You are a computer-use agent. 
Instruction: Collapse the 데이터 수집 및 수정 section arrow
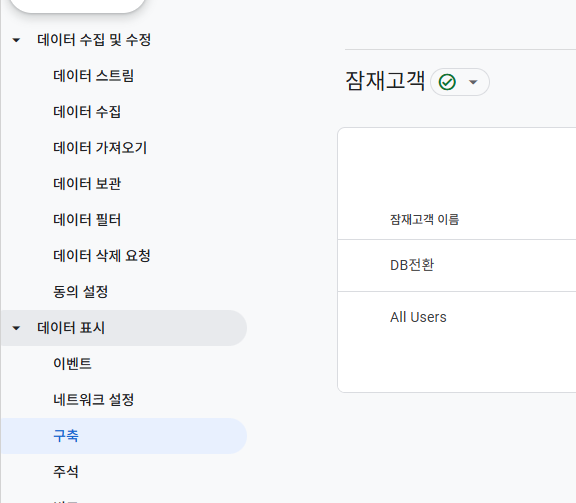point(16,40)
